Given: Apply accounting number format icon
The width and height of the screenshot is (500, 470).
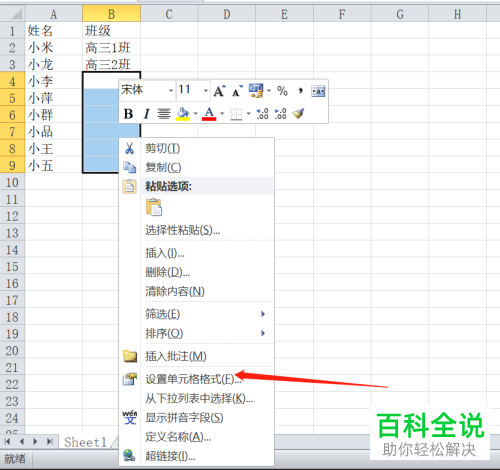Looking at the screenshot, I should [x=256, y=91].
